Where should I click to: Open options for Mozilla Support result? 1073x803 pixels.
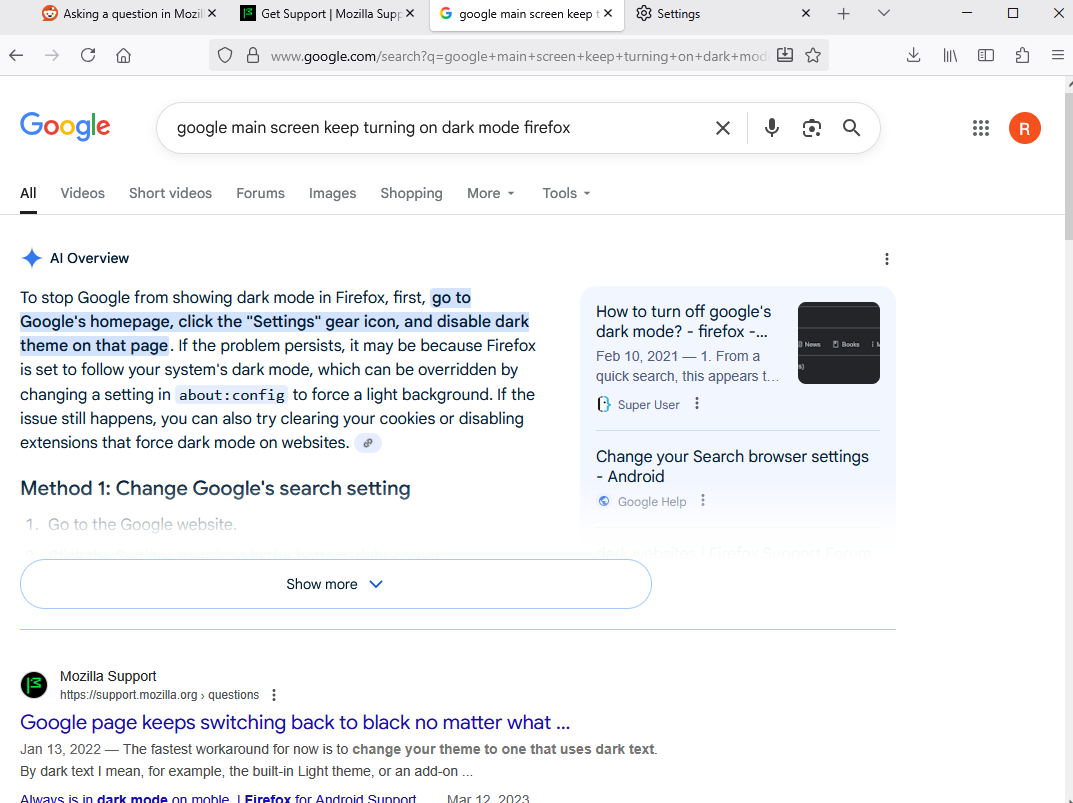click(x=274, y=695)
